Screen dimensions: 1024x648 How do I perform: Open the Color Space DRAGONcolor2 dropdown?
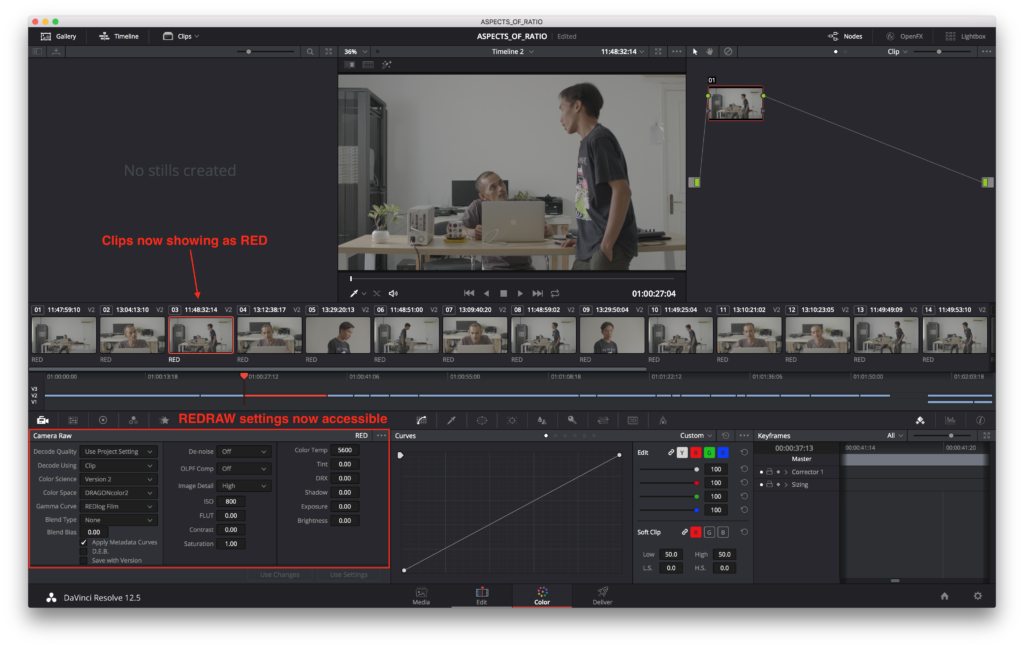118,493
